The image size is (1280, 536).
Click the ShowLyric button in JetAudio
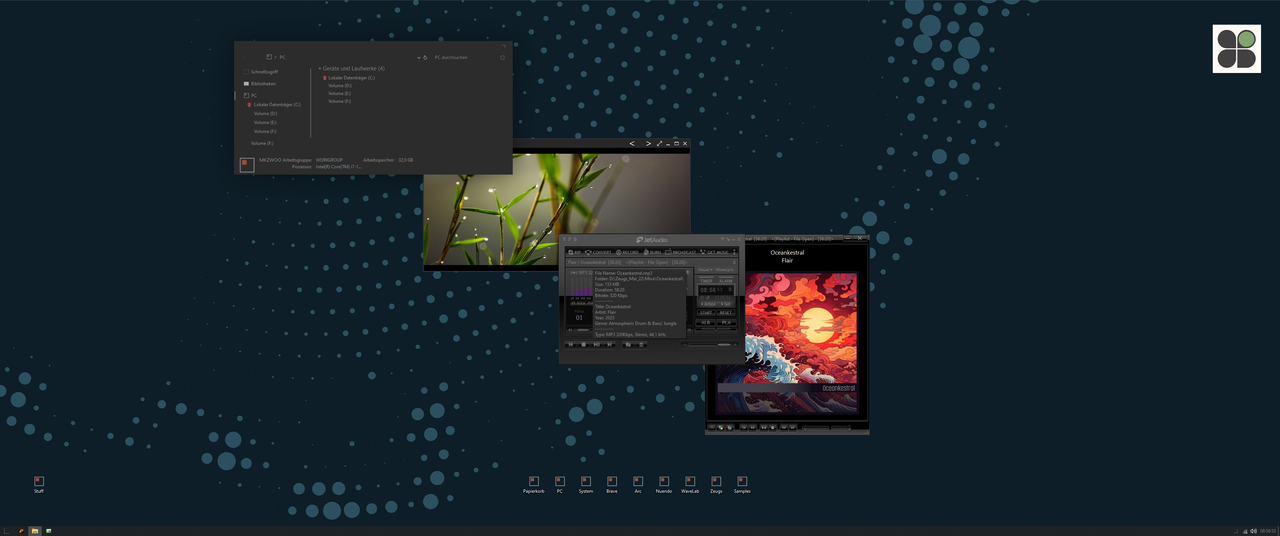coord(724,269)
